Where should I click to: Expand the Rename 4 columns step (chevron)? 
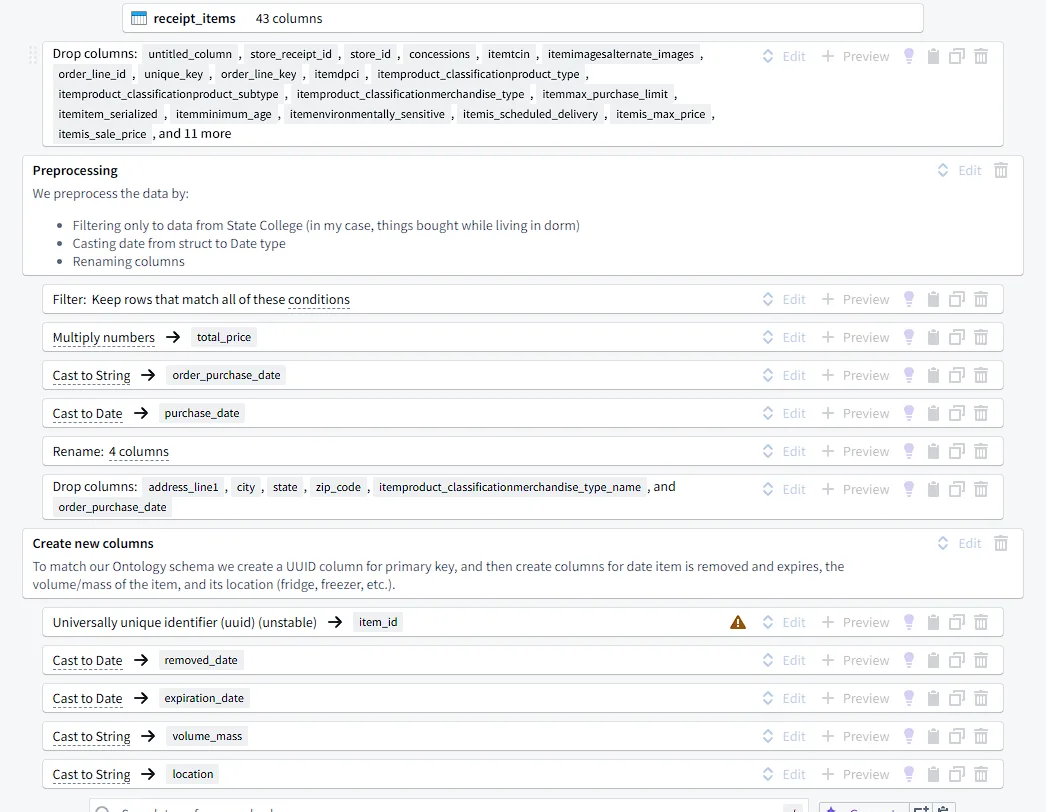point(768,451)
